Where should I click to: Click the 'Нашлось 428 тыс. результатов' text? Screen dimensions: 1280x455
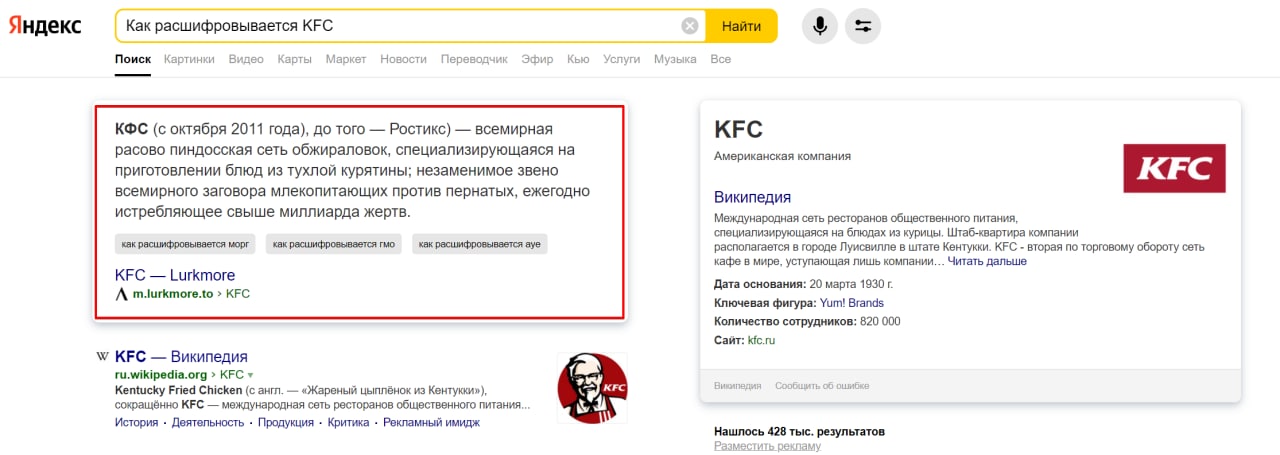(x=799, y=432)
